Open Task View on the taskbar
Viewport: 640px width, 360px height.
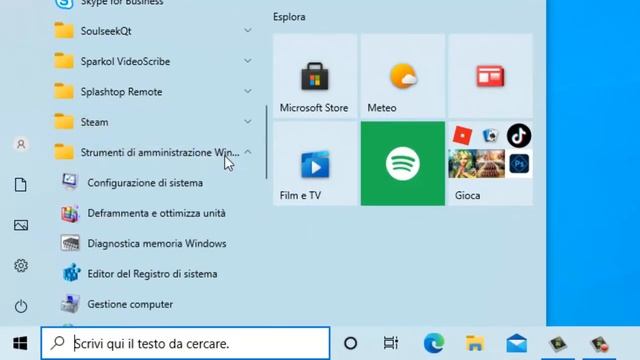(x=391, y=343)
